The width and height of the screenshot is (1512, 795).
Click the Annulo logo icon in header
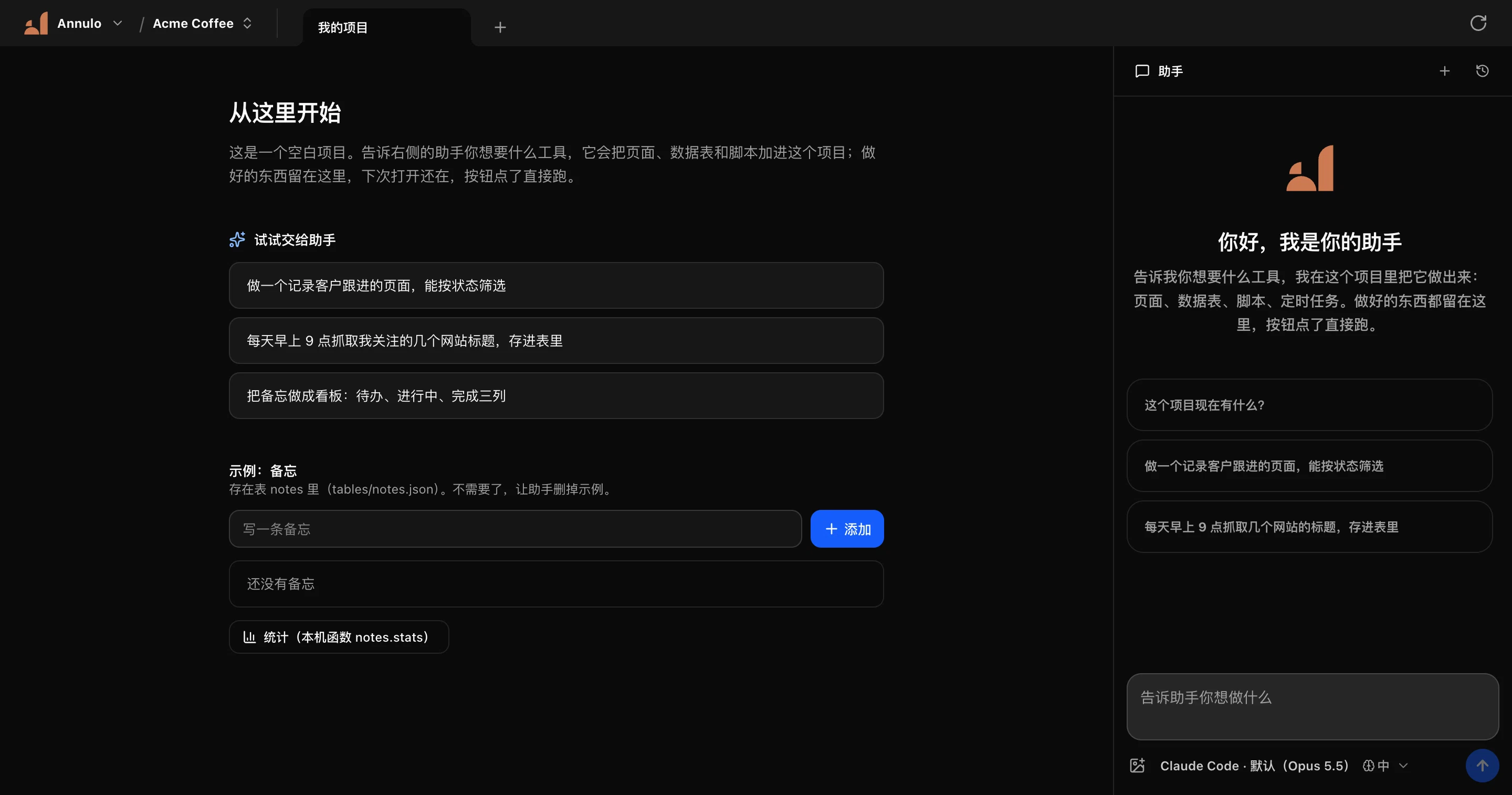click(36, 24)
